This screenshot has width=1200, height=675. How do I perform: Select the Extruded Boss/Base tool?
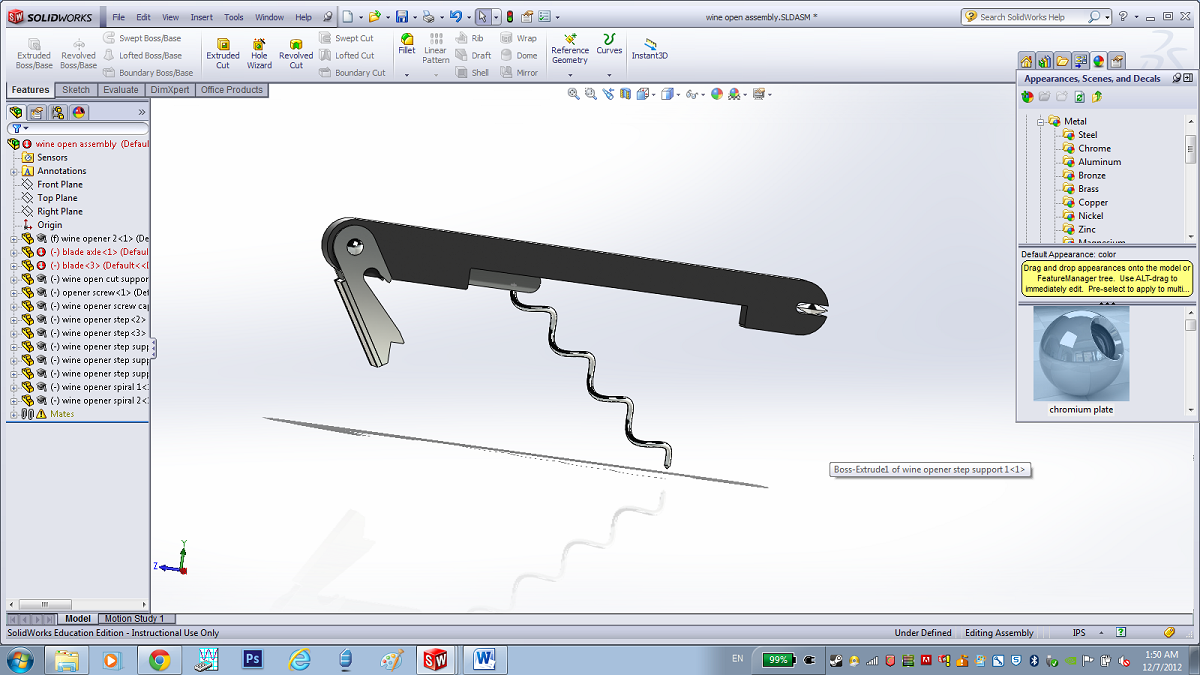[33, 50]
